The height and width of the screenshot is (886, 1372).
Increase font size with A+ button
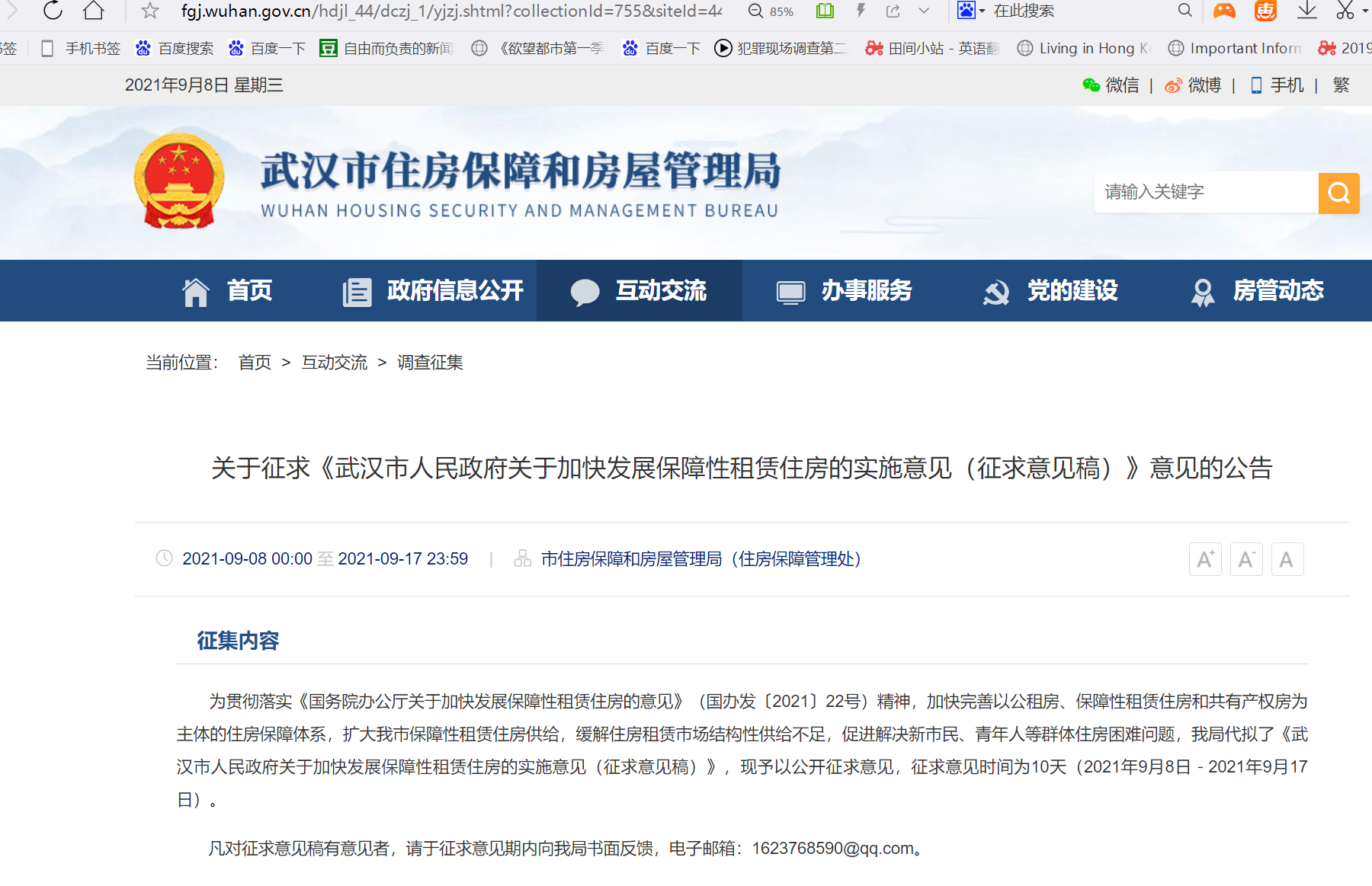[x=1205, y=560]
